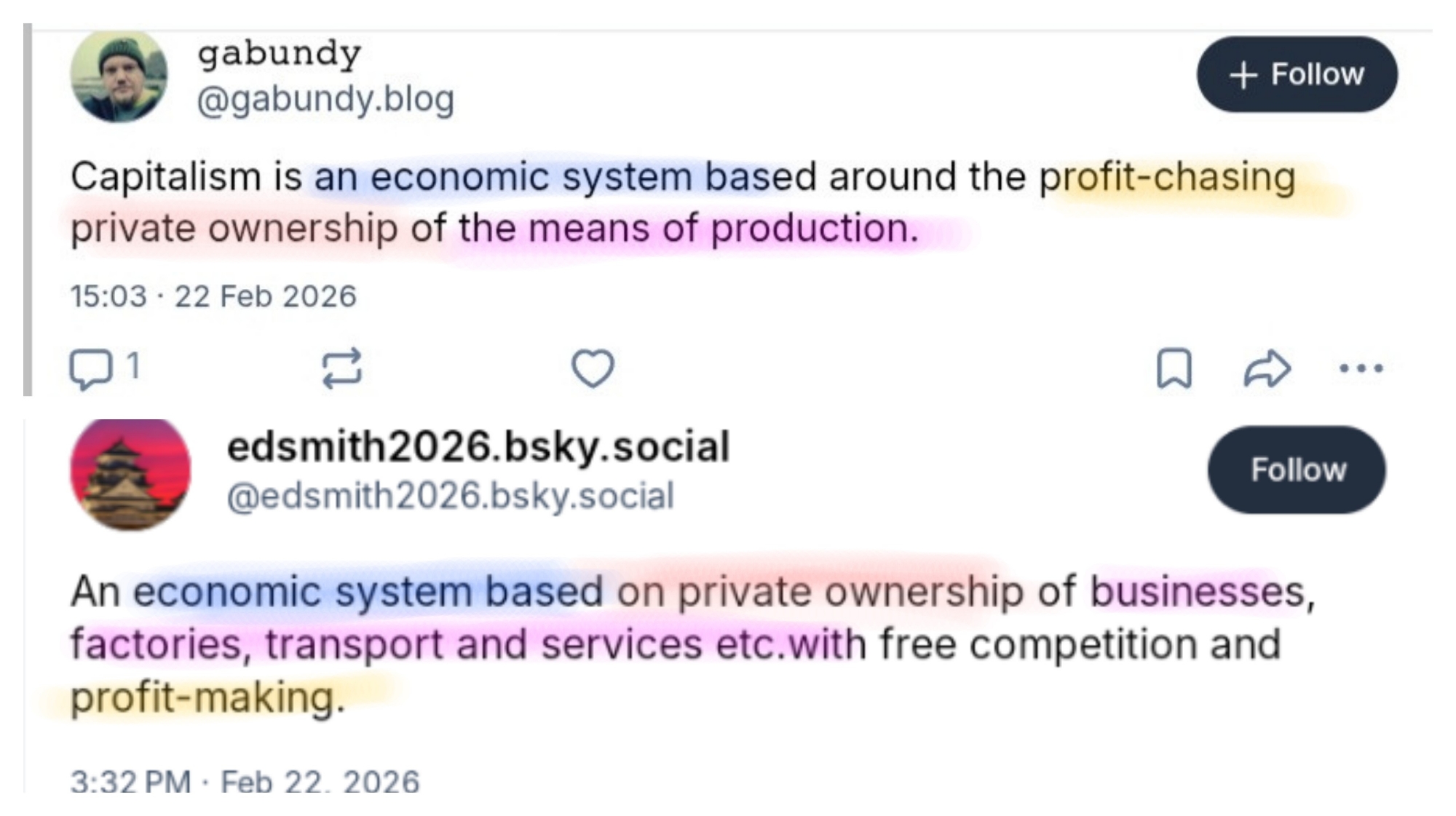The width and height of the screenshot is (1456, 816).
Task: Click the highlighted "profit-making" text
Action: pos(207,697)
